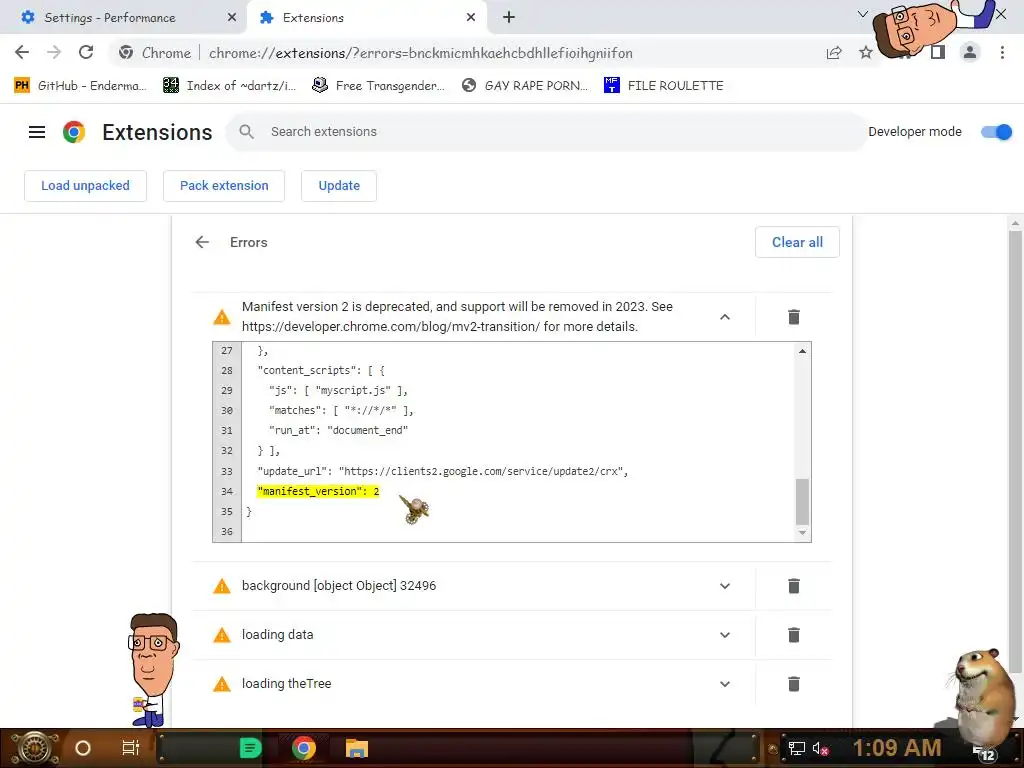Close the Extensions tab
Screen dimensions: 1024x768
(471, 18)
